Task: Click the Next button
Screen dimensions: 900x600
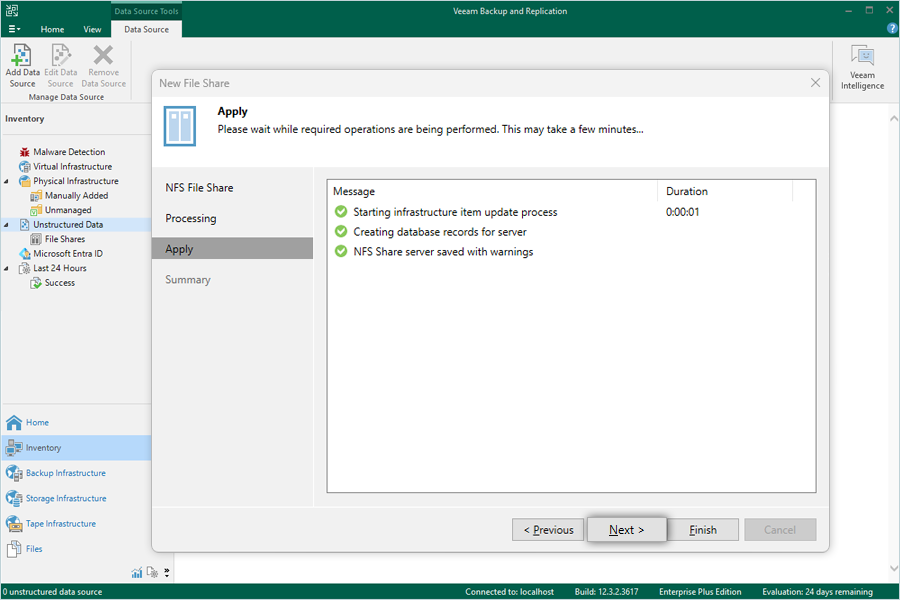Action: coord(627,530)
